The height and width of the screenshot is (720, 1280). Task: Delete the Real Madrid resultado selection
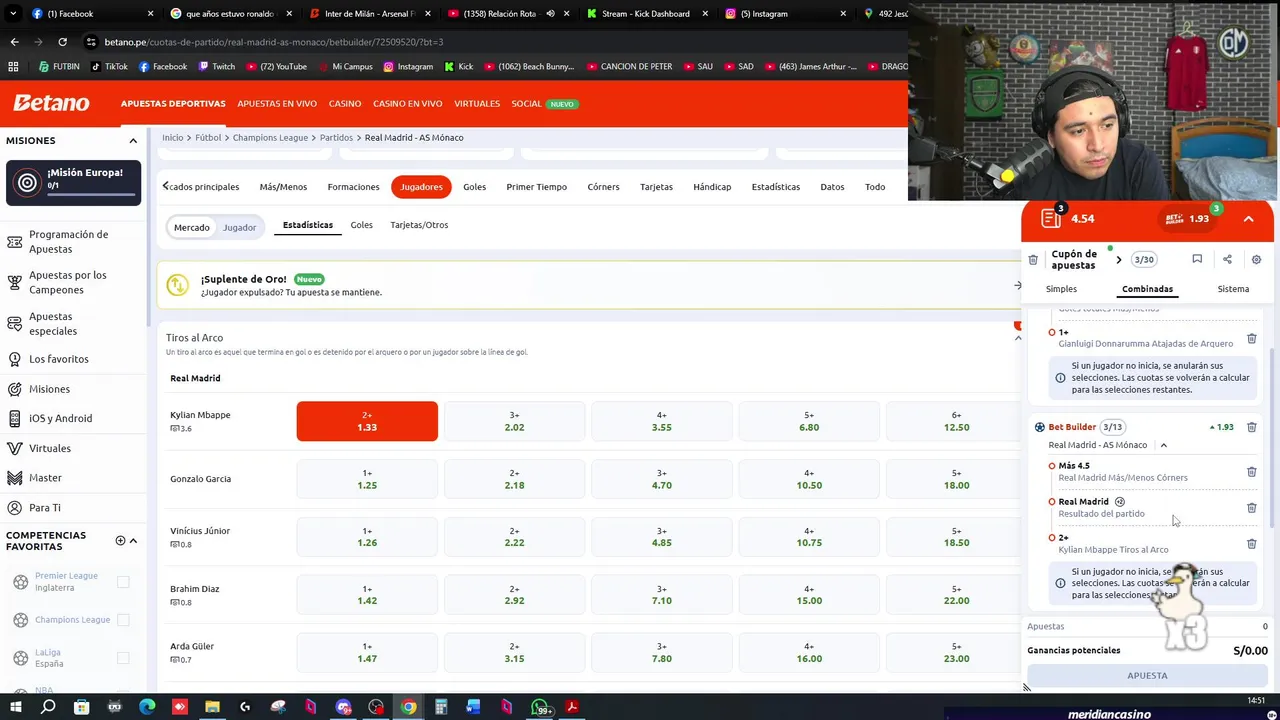click(1251, 508)
